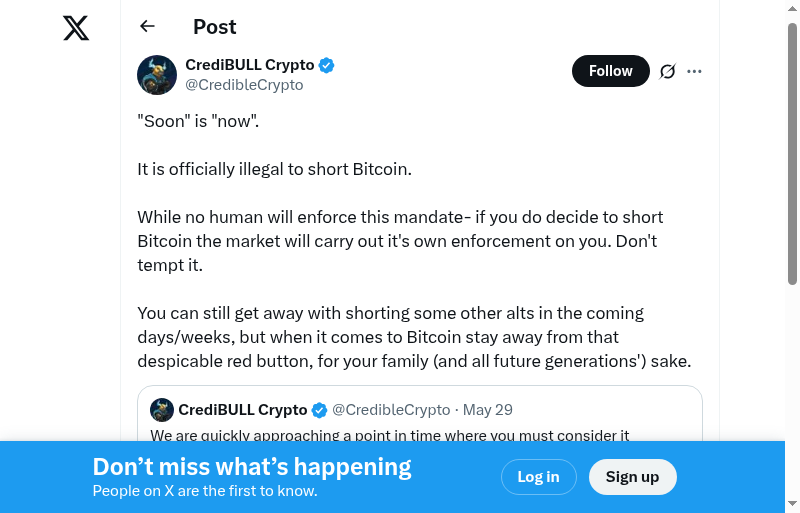Click the verified badge beside the author name
The image size is (800, 513).
(327, 66)
